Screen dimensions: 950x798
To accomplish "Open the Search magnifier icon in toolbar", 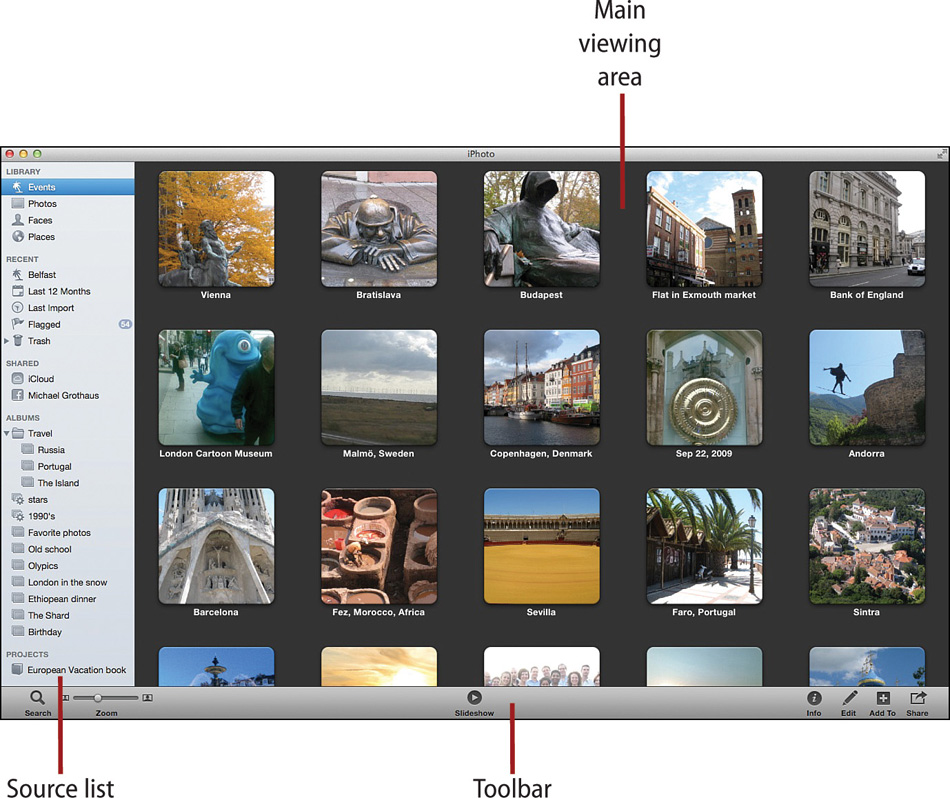I will (38, 698).
